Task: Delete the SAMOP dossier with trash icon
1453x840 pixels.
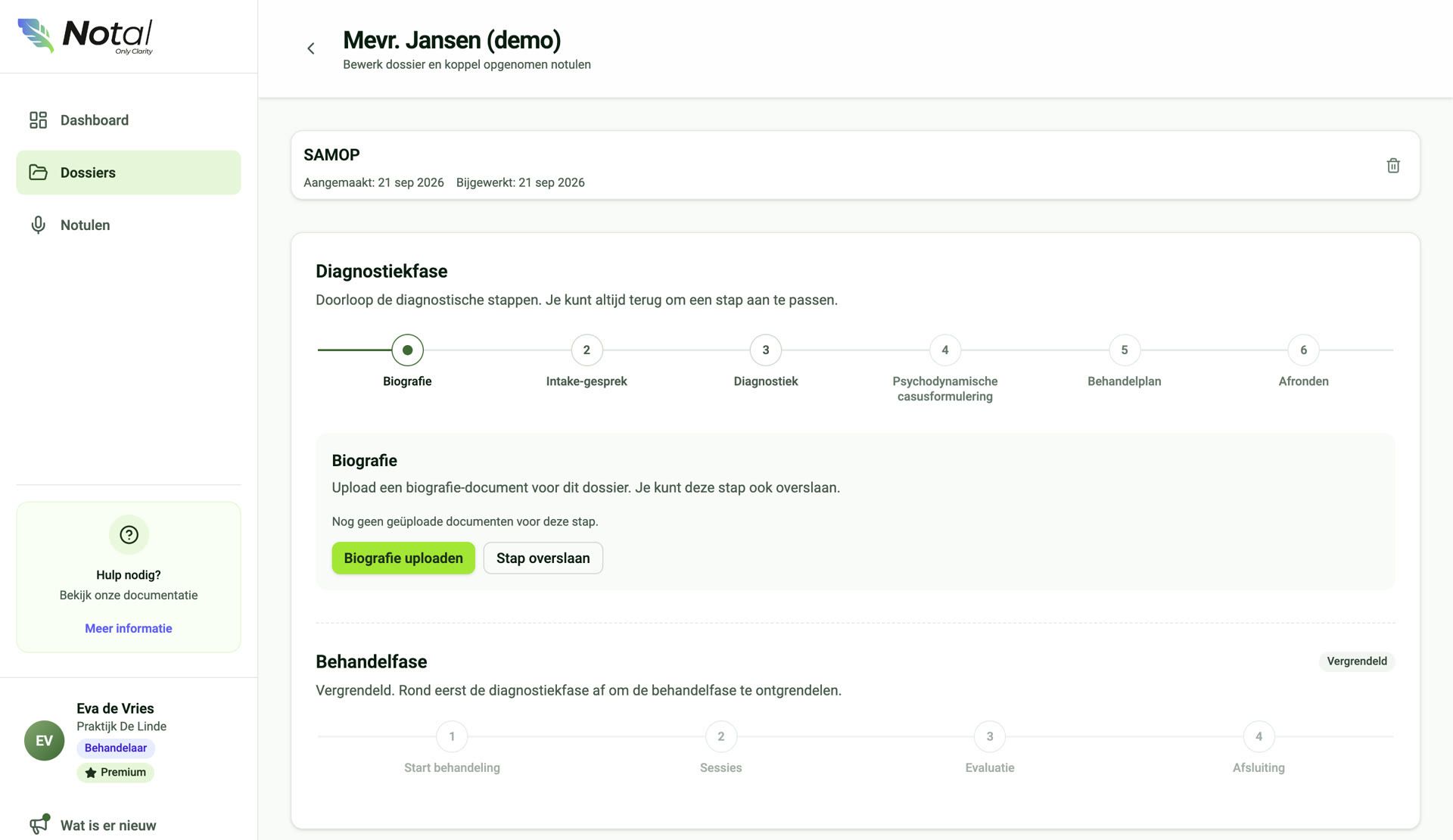Action: (x=1393, y=166)
